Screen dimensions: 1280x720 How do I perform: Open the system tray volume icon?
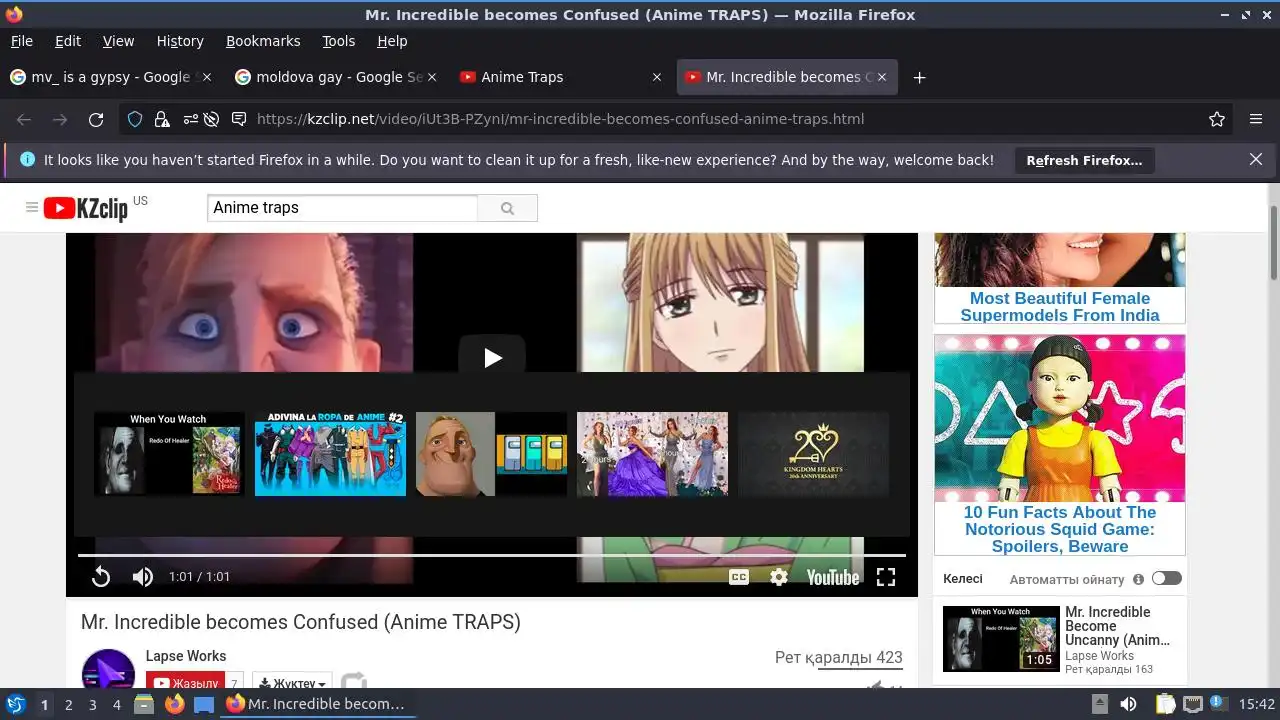pyautogui.click(x=1128, y=704)
